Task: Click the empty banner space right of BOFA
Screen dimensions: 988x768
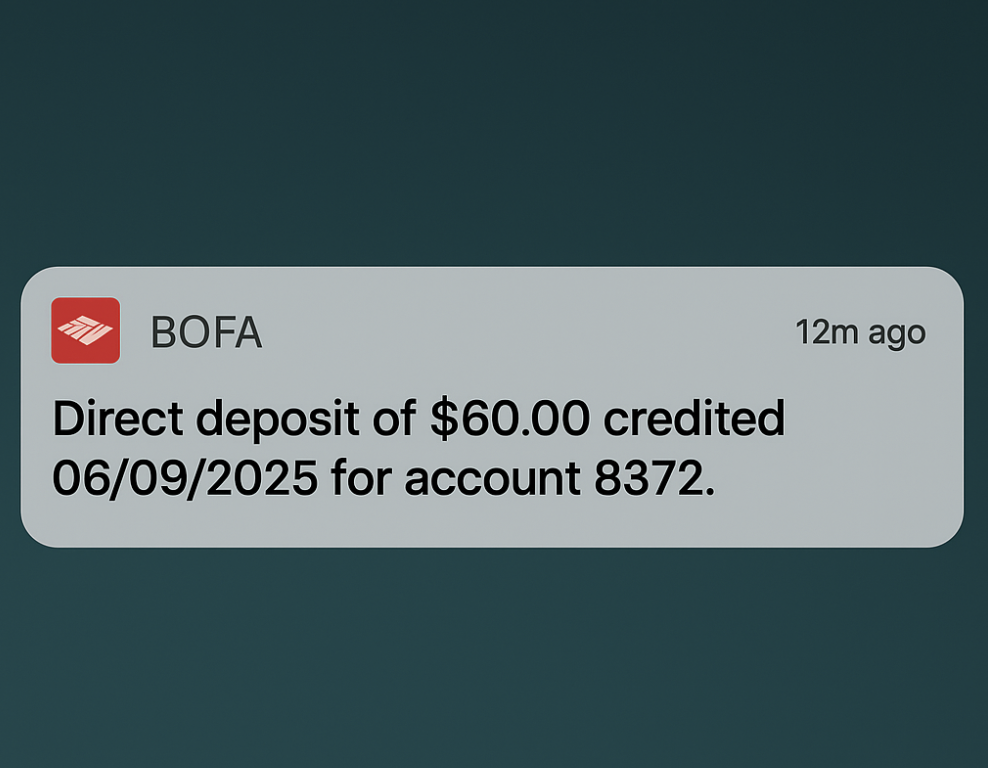Action: [520, 333]
